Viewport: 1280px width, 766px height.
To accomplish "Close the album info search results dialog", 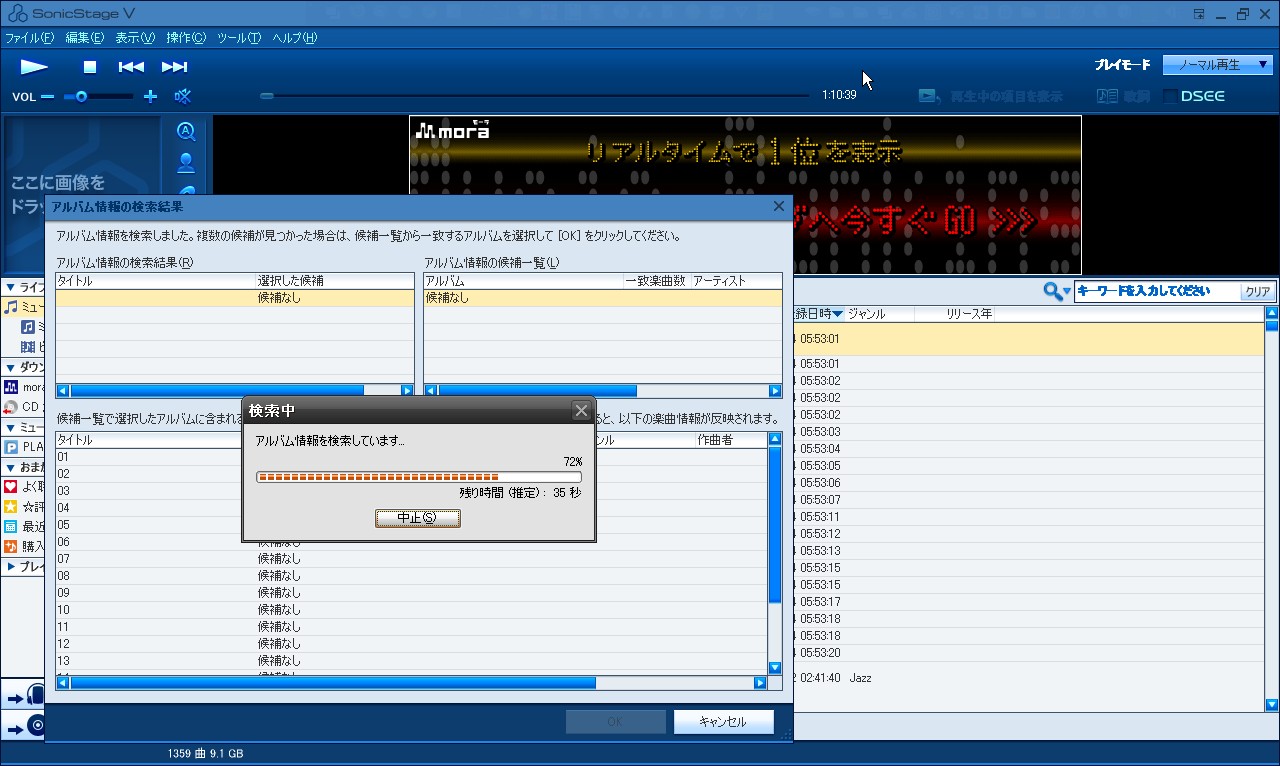I will pyautogui.click(x=779, y=206).
